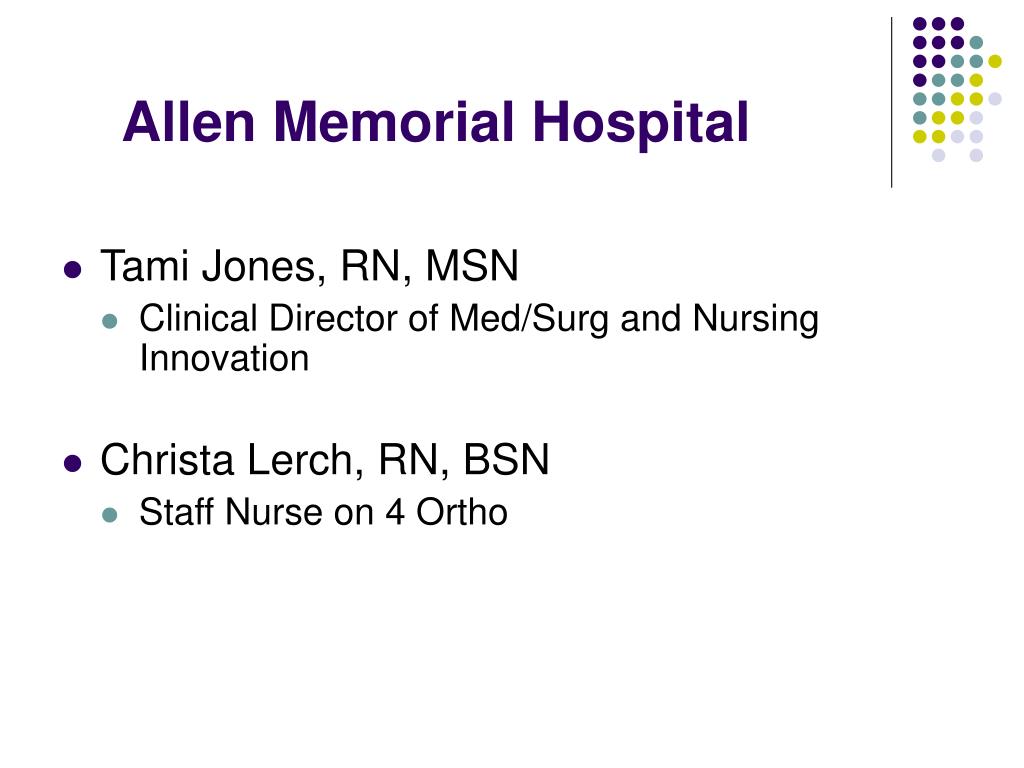The image size is (1024, 768).
Task: Select the Tami Jones, RN, MSN line
Action: click(x=310, y=266)
